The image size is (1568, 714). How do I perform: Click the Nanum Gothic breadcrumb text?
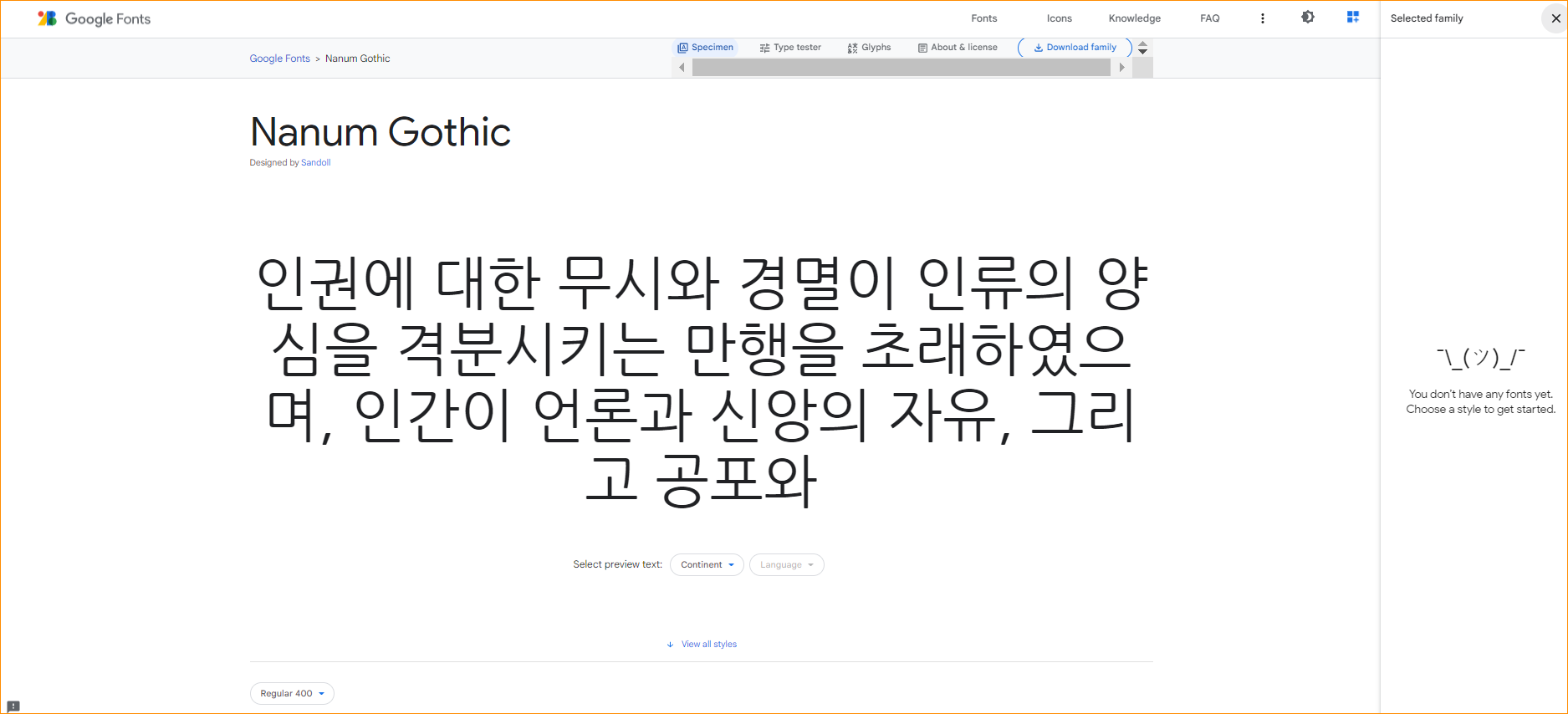(x=358, y=59)
